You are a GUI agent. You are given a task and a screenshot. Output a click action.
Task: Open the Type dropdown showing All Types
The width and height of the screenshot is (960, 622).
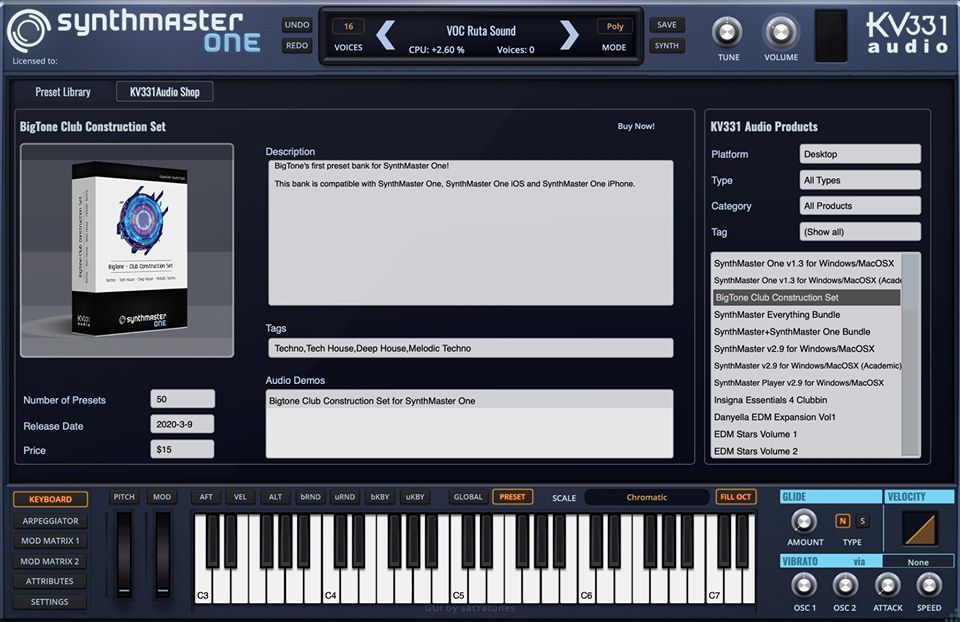point(860,180)
